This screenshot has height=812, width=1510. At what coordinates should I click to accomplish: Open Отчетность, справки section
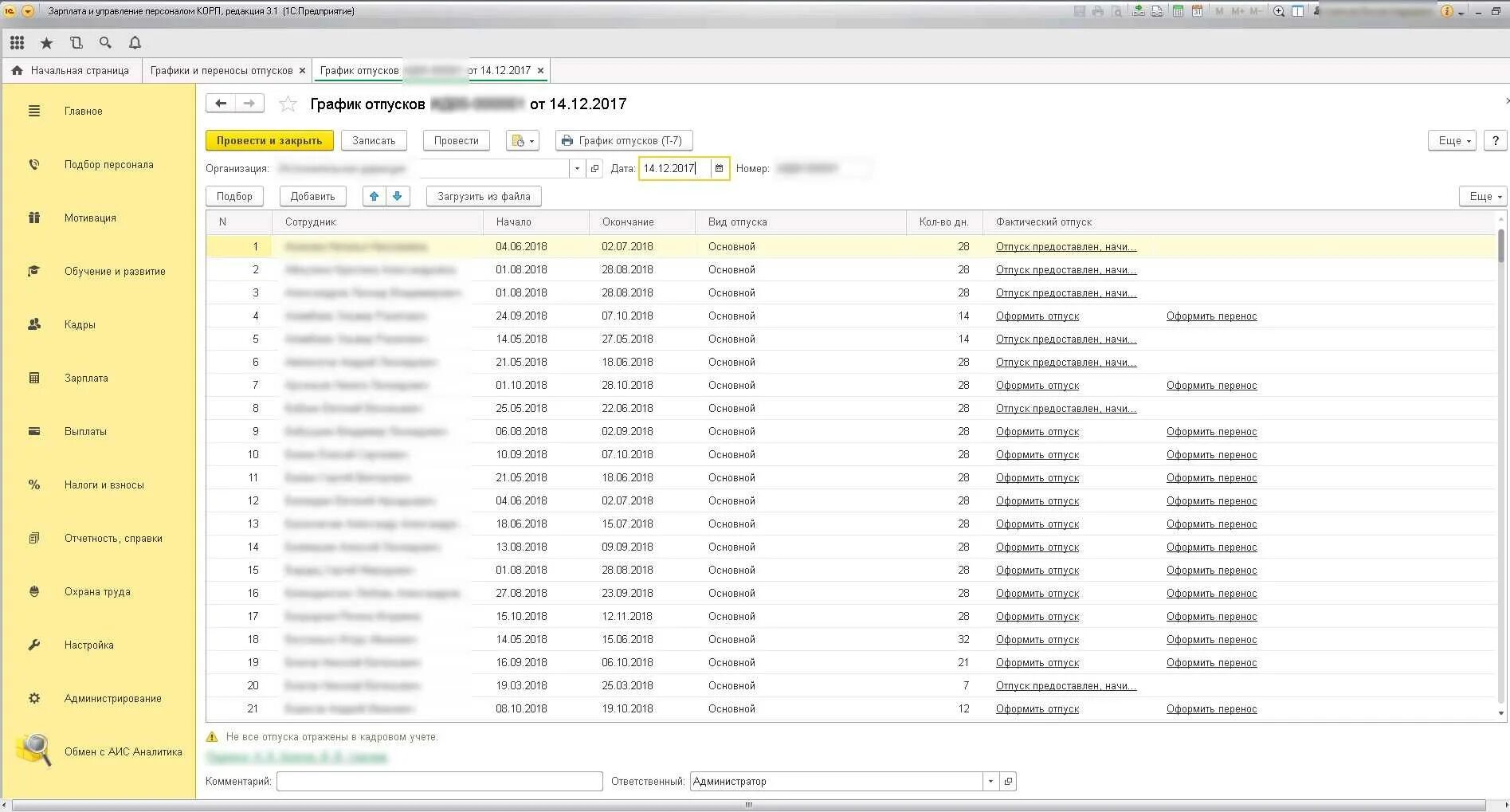(113, 538)
